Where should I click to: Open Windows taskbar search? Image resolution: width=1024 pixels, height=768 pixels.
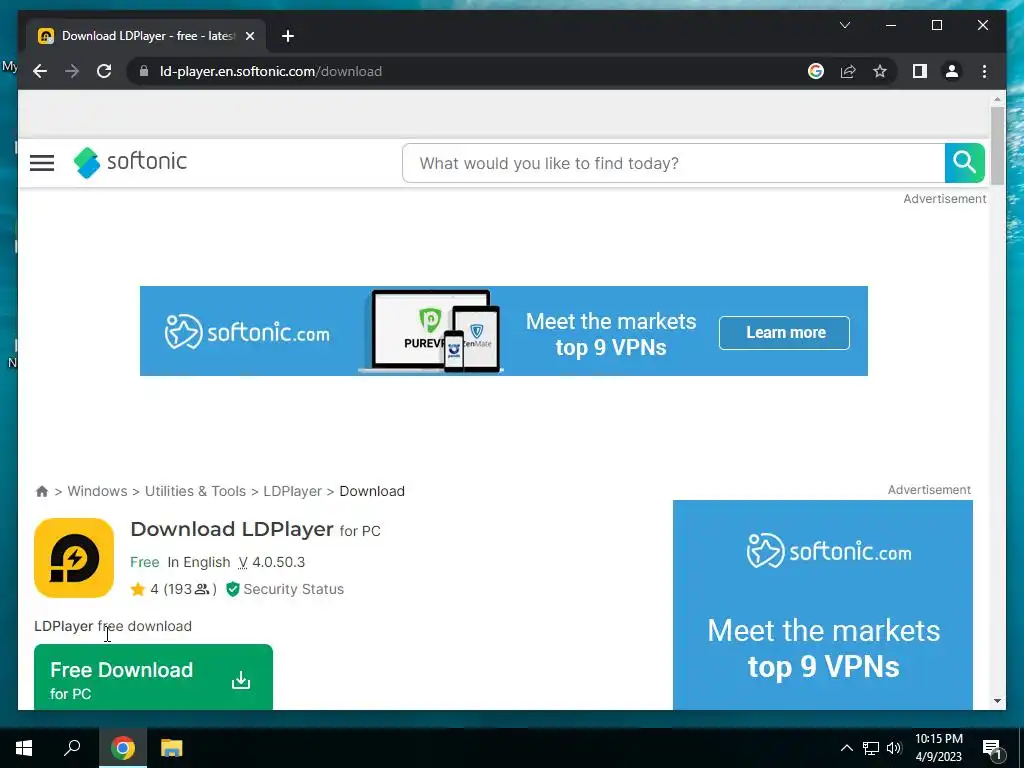coord(72,748)
